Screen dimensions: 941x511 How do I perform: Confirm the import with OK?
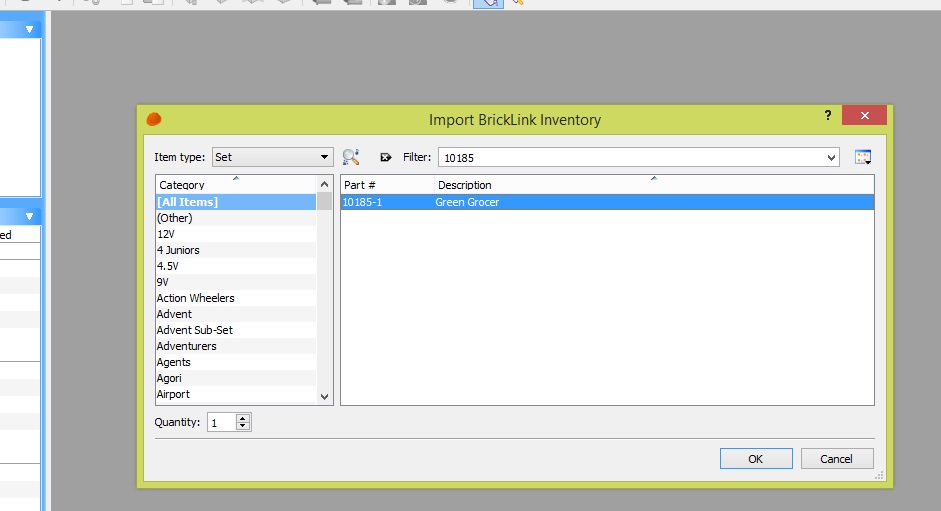click(756, 459)
